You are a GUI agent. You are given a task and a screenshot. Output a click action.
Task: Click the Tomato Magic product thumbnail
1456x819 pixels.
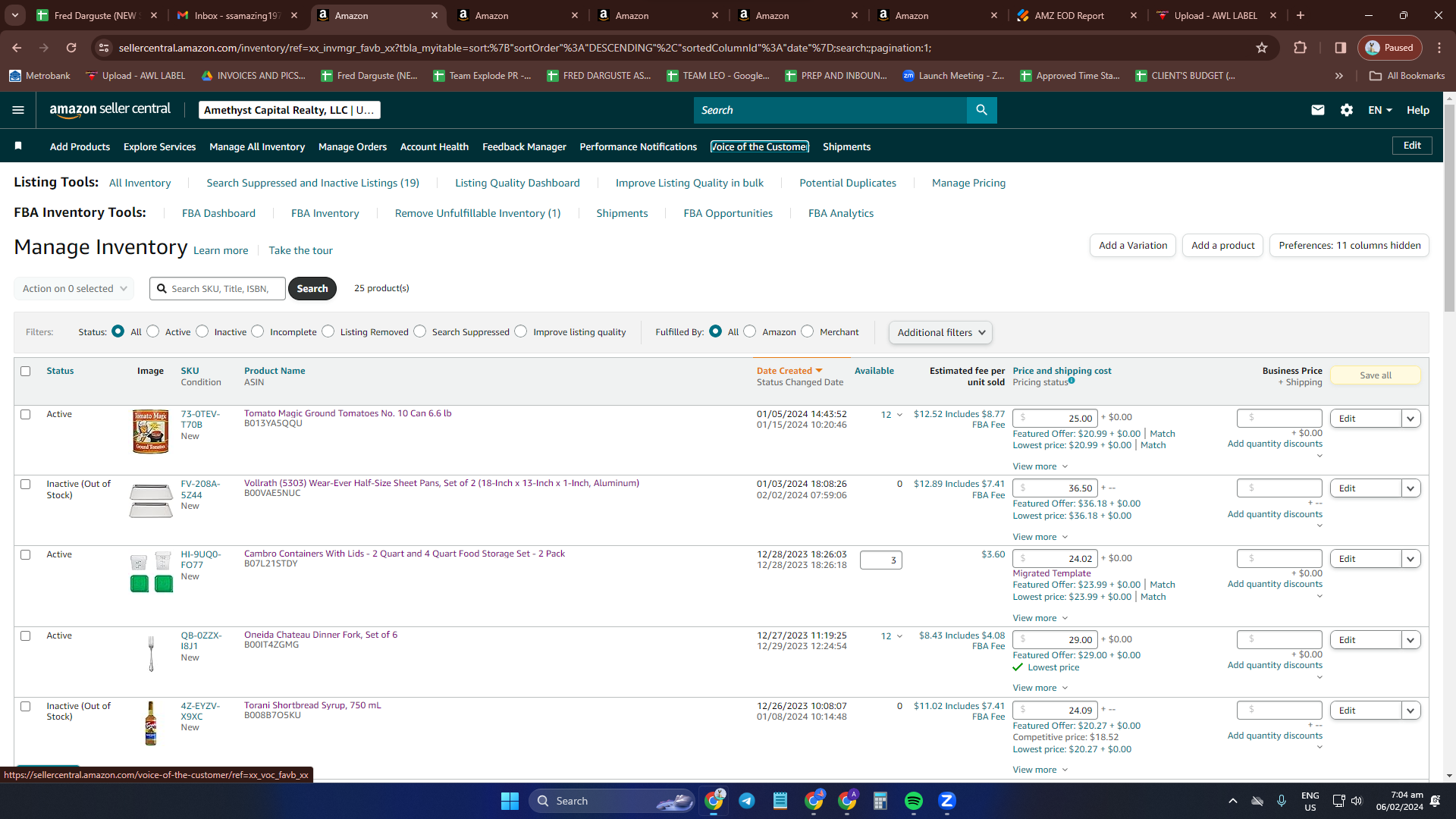tap(151, 431)
